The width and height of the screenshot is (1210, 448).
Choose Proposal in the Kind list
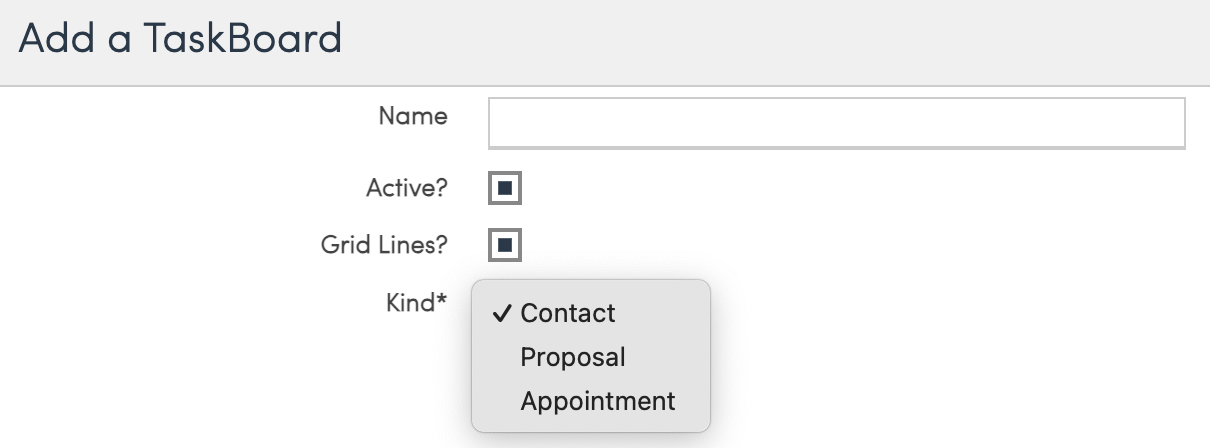[x=573, y=357]
